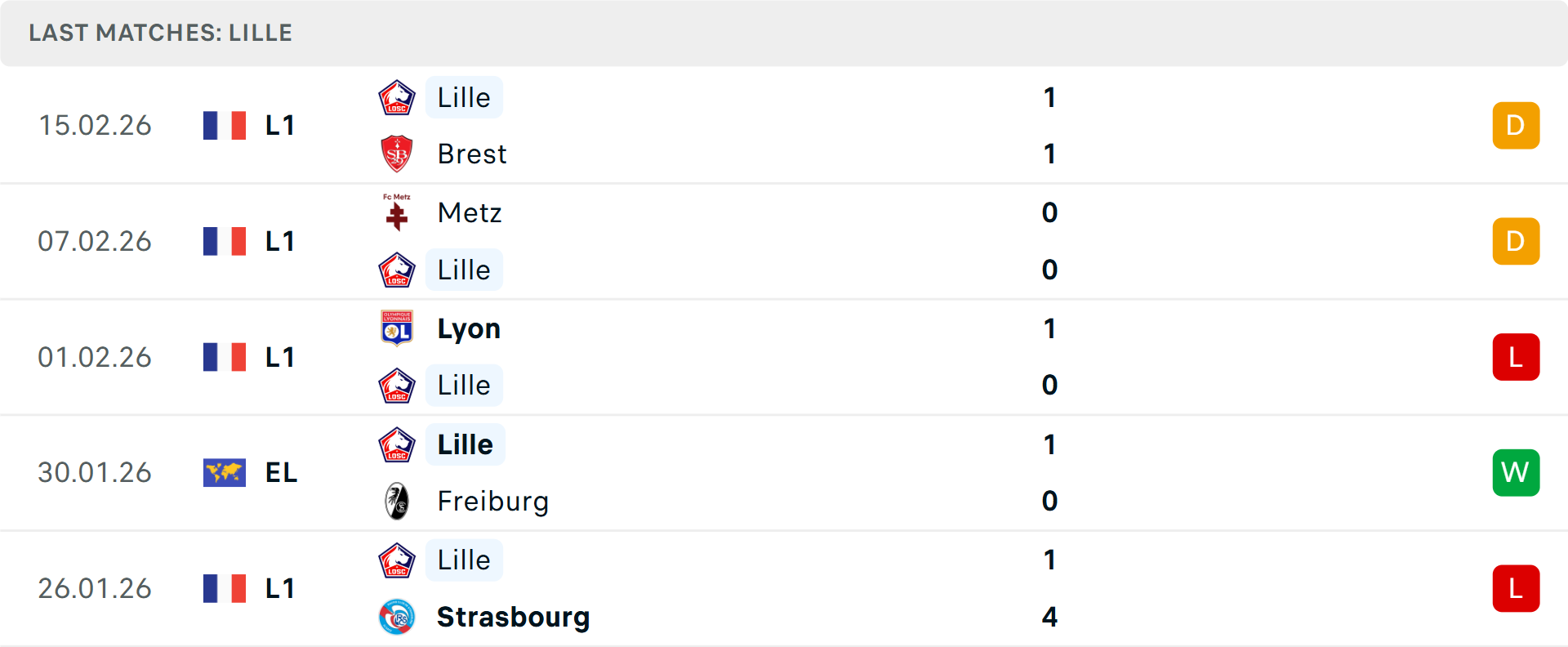Click the French flag on 15.02.26 row
1568x647 pixels.
225,125
